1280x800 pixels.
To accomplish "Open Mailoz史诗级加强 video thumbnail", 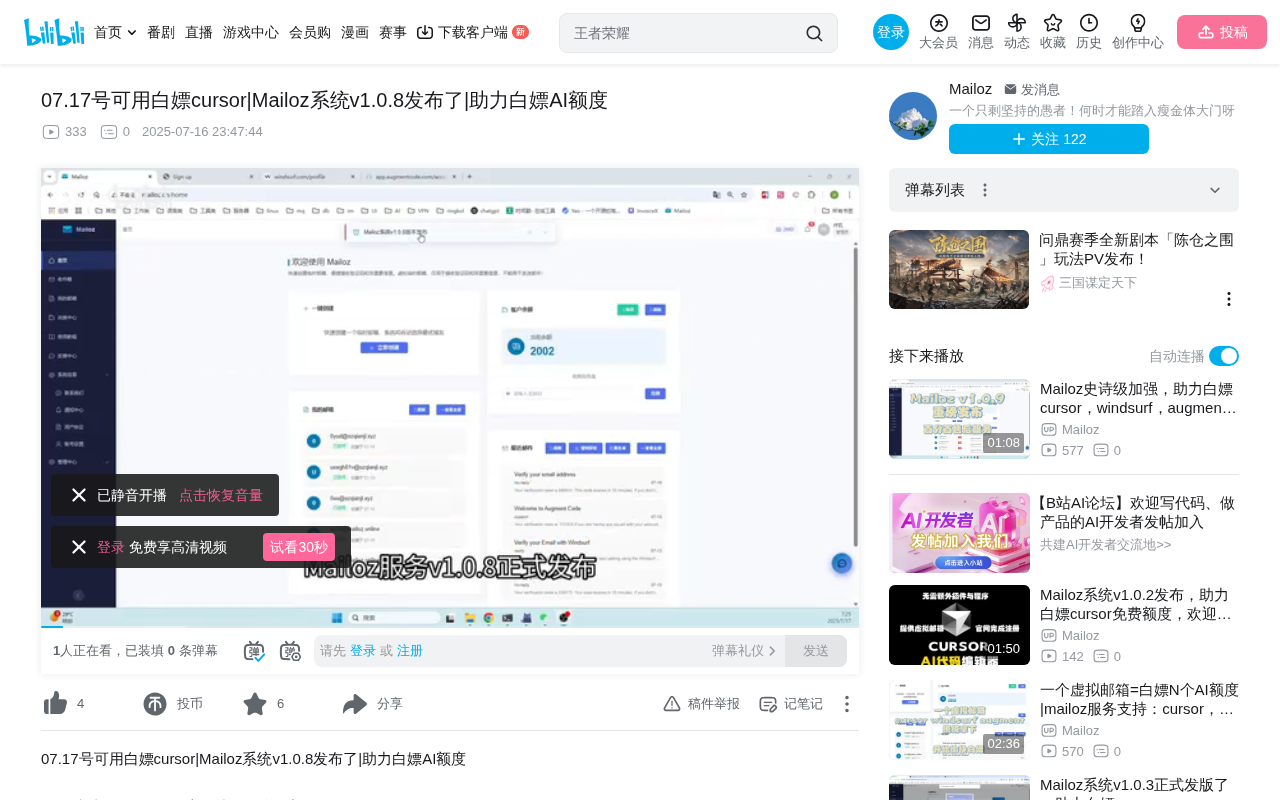I will (x=959, y=419).
